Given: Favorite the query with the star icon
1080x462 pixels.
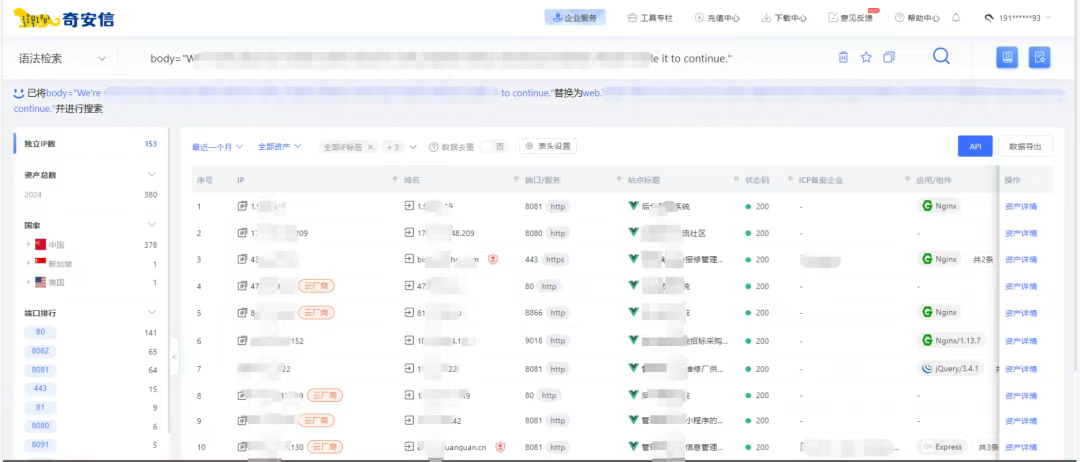Looking at the screenshot, I should pyautogui.click(x=866, y=57).
